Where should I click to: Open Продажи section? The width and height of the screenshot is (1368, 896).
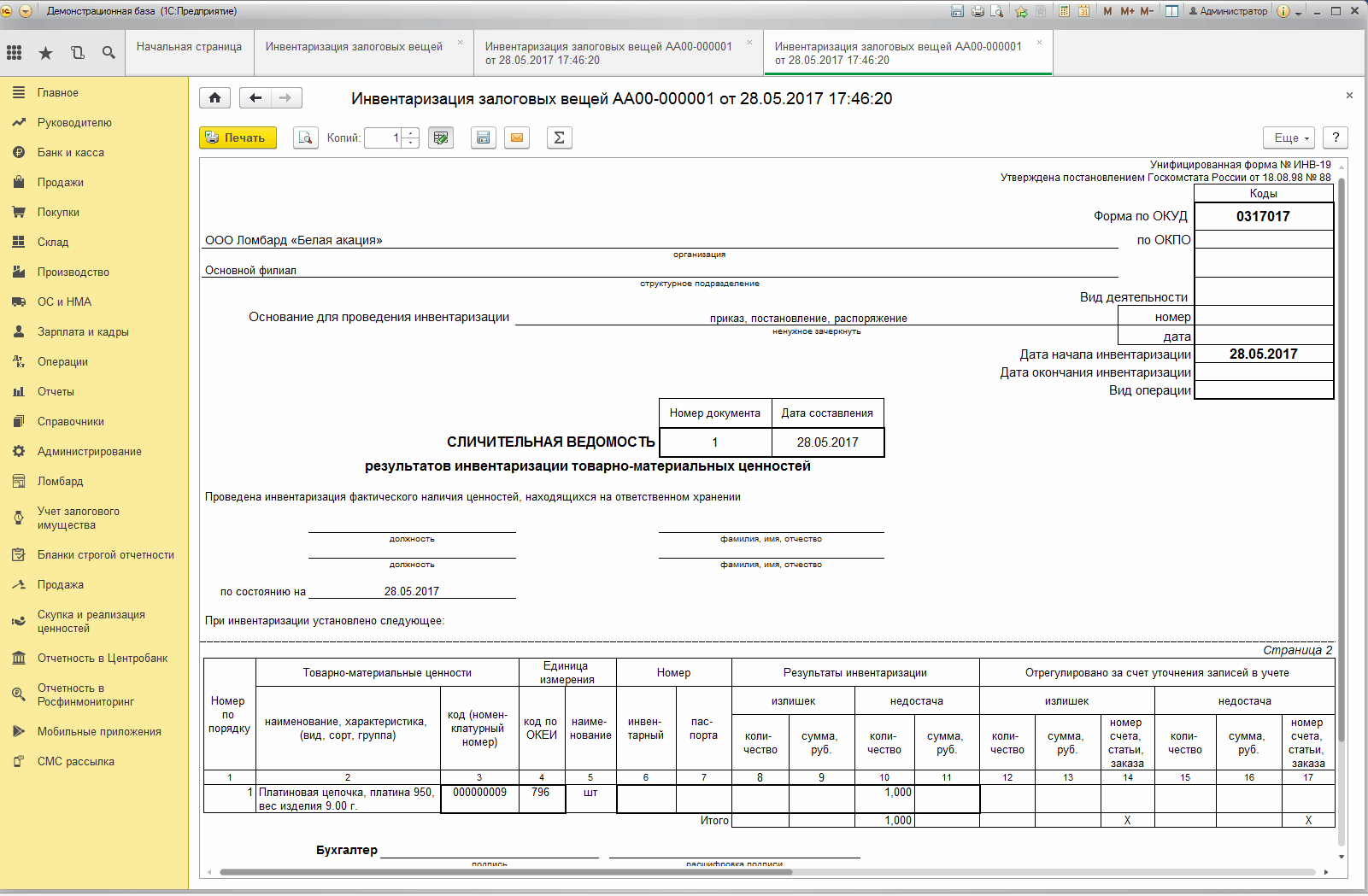click(x=94, y=182)
